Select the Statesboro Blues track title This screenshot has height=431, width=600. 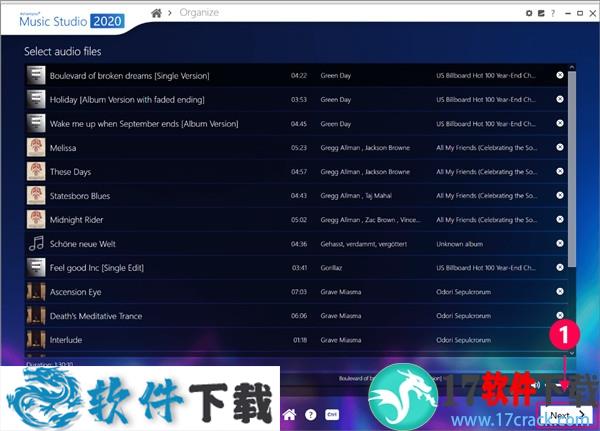pyautogui.click(x=80, y=195)
